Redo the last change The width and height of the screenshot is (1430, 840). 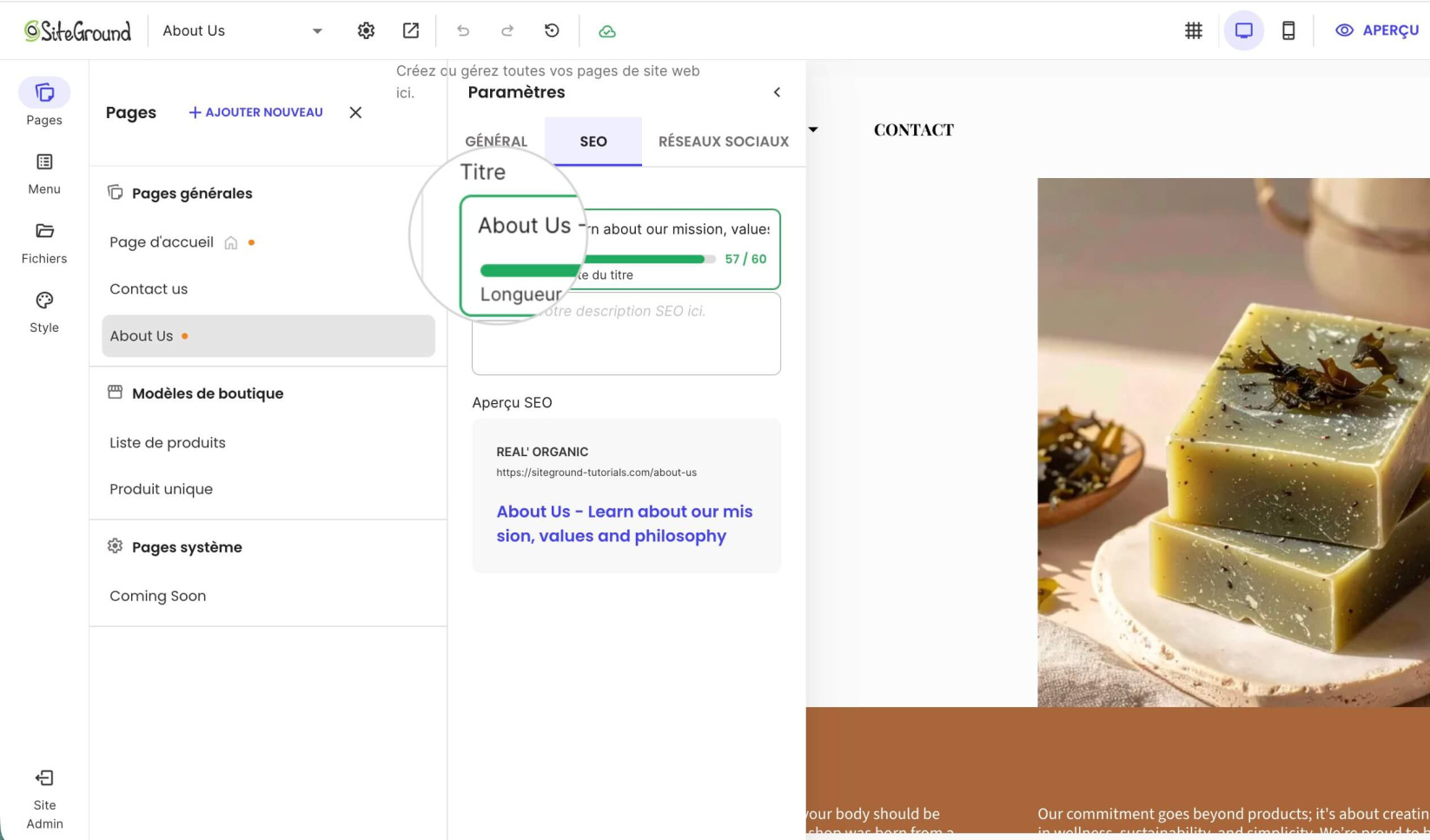point(507,30)
